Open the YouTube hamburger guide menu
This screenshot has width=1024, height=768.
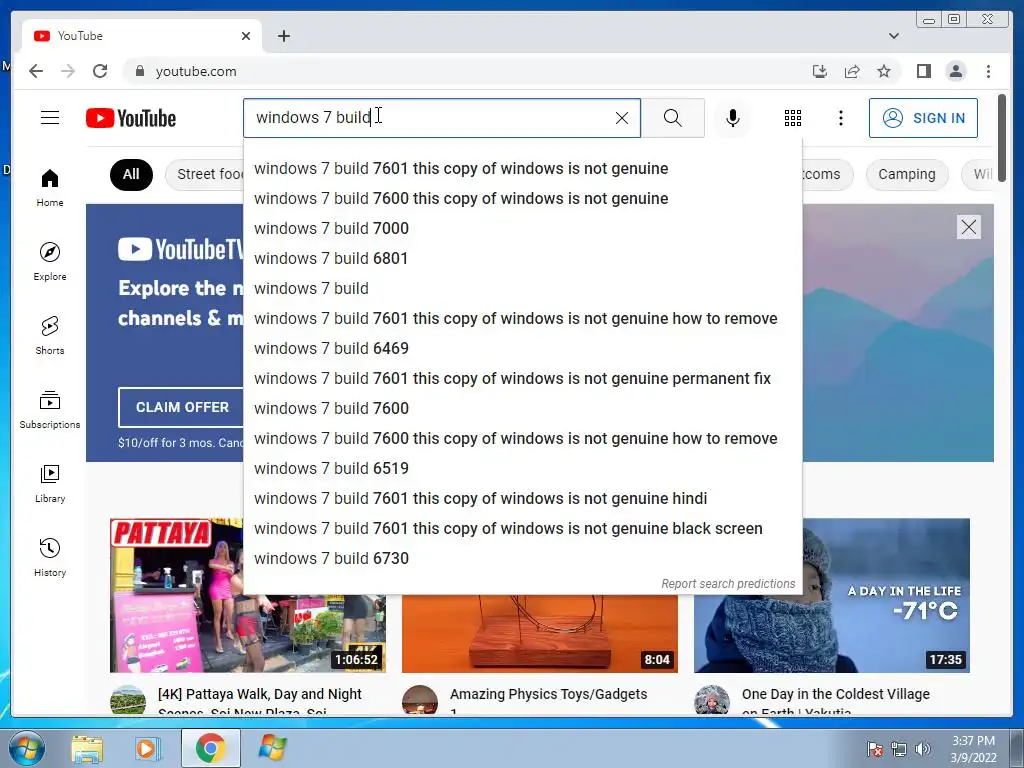click(50, 118)
